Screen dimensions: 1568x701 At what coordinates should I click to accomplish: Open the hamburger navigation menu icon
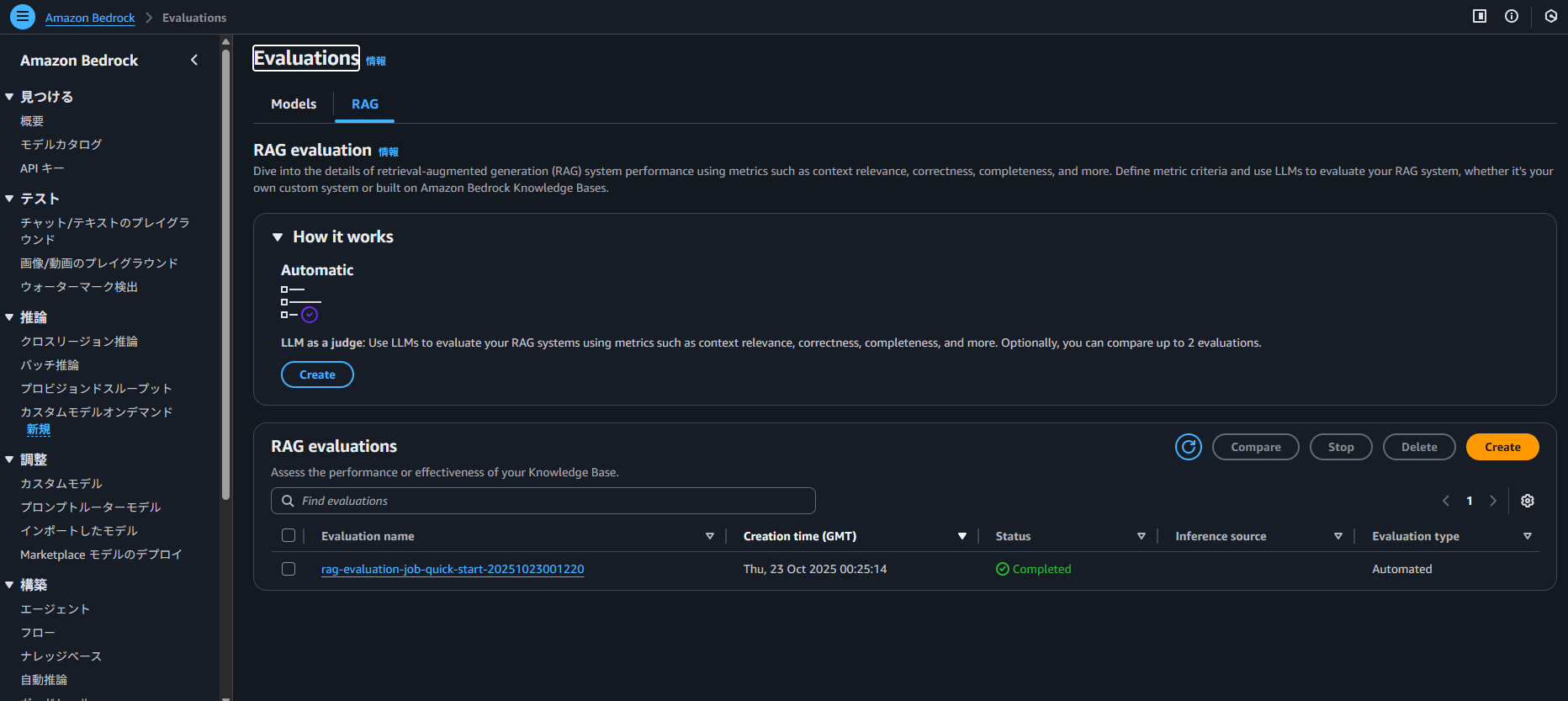[23, 17]
